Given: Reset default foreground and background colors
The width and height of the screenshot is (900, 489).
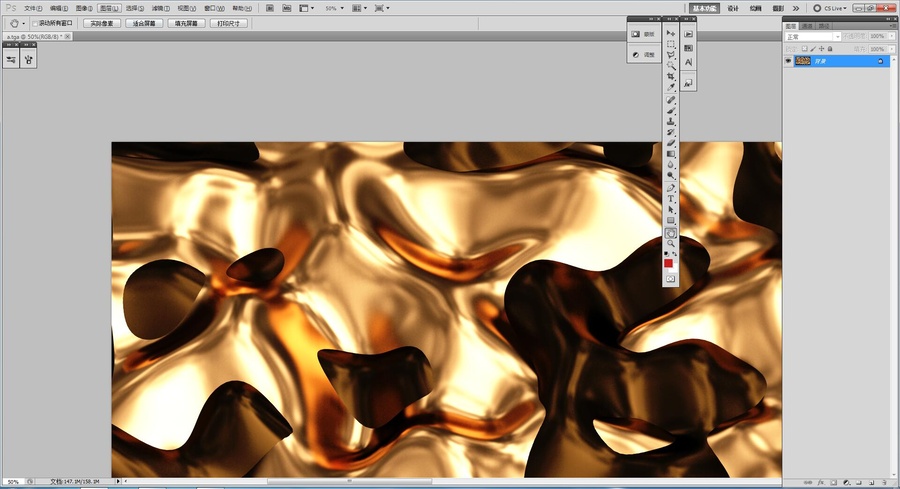Looking at the screenshot, I should [x=666, y=254].
